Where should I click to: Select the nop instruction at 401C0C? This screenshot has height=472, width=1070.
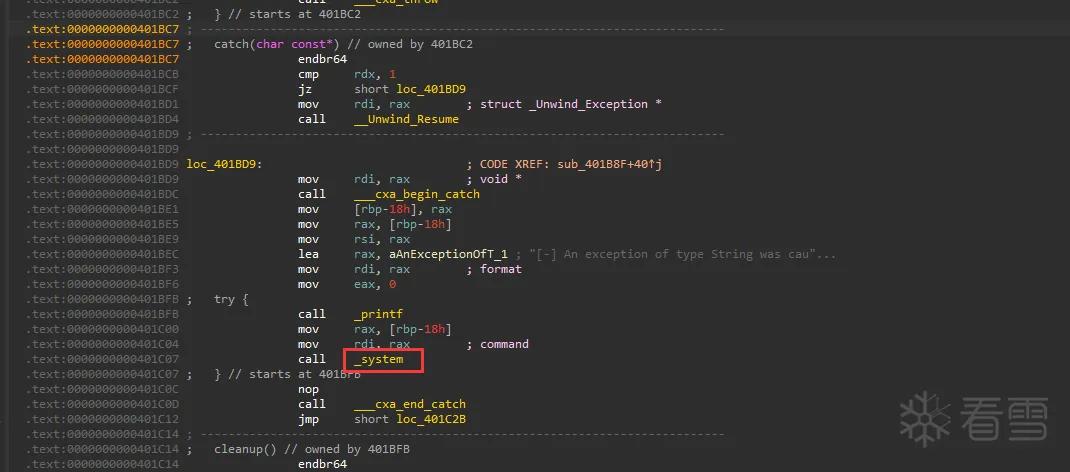coord(308,389)
